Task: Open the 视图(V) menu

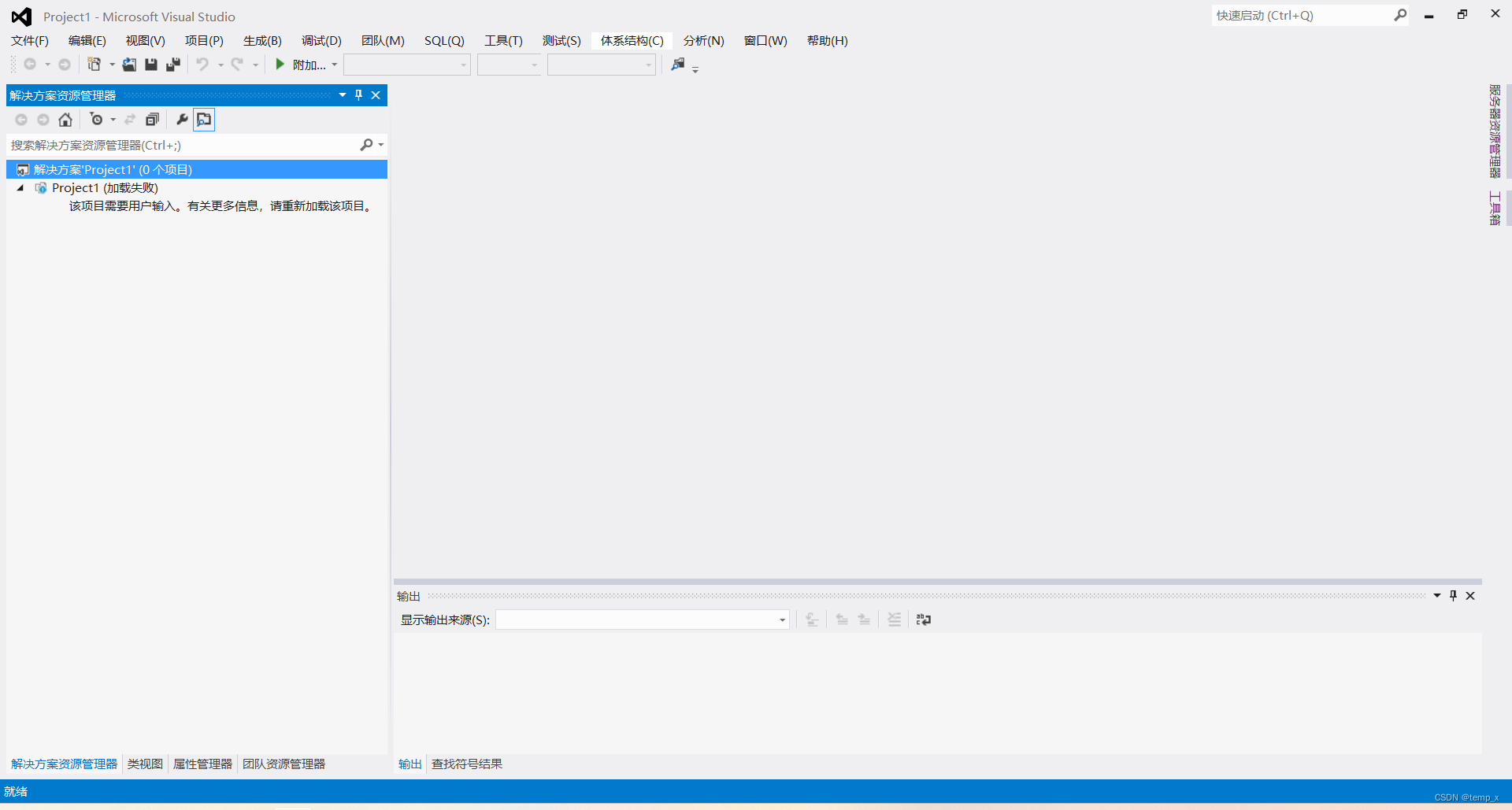Action: [146, 41]
